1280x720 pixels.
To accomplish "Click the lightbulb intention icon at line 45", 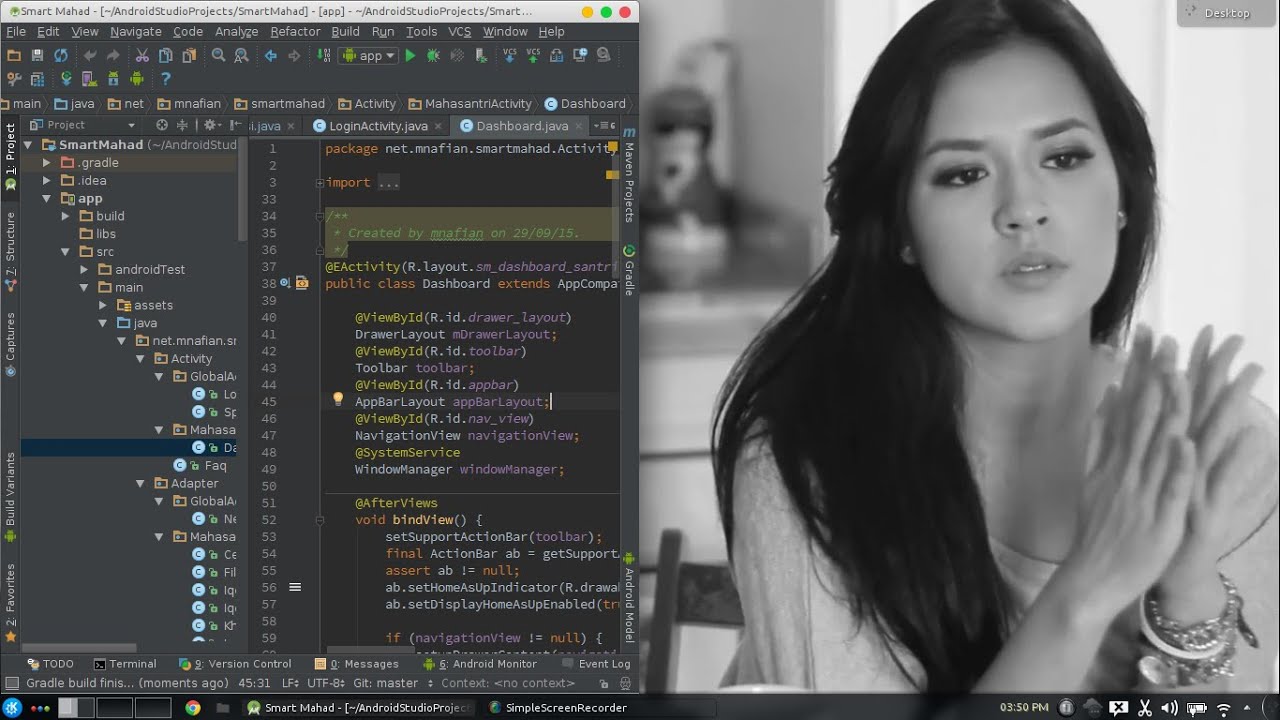I will (338, 401).
